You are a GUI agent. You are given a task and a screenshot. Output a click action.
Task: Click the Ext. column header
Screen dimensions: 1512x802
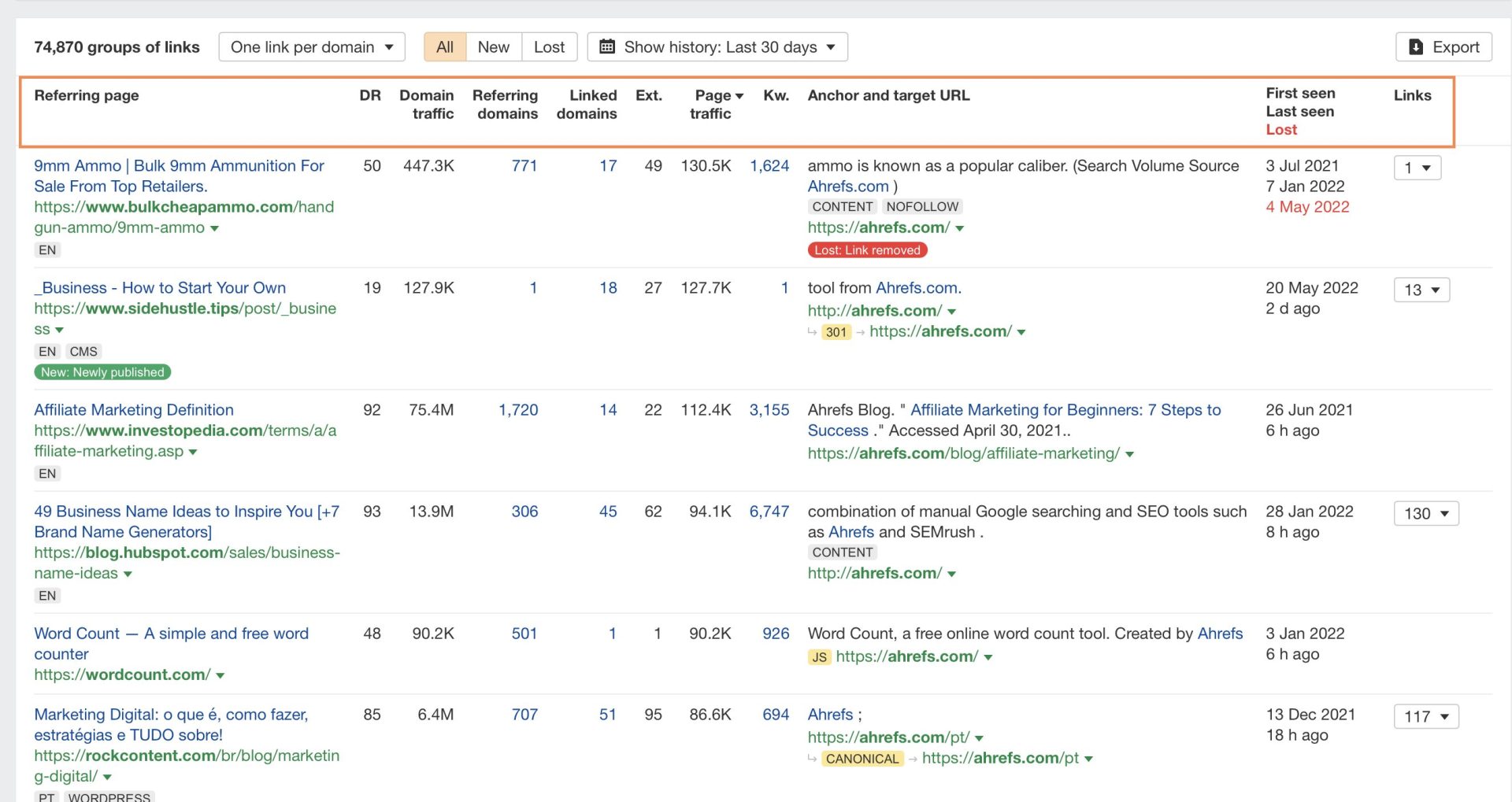tap(649, 95)
